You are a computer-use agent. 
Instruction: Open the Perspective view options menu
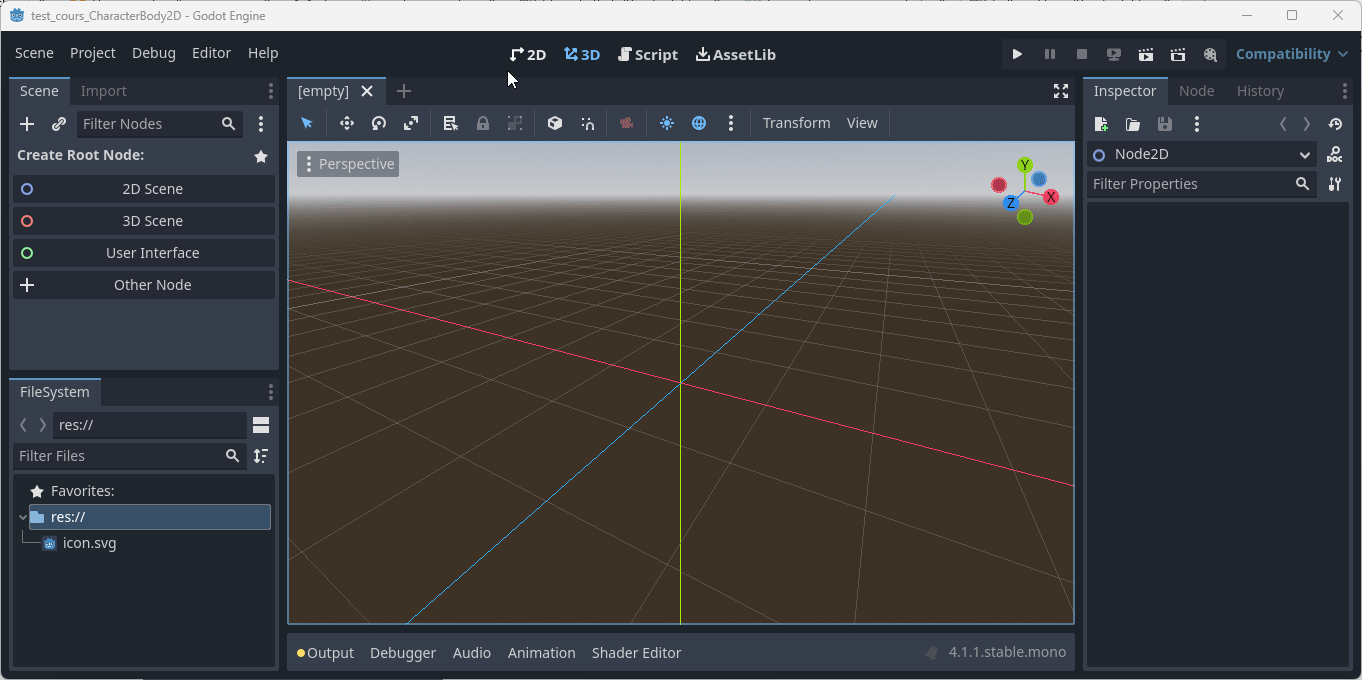(348, 164)
